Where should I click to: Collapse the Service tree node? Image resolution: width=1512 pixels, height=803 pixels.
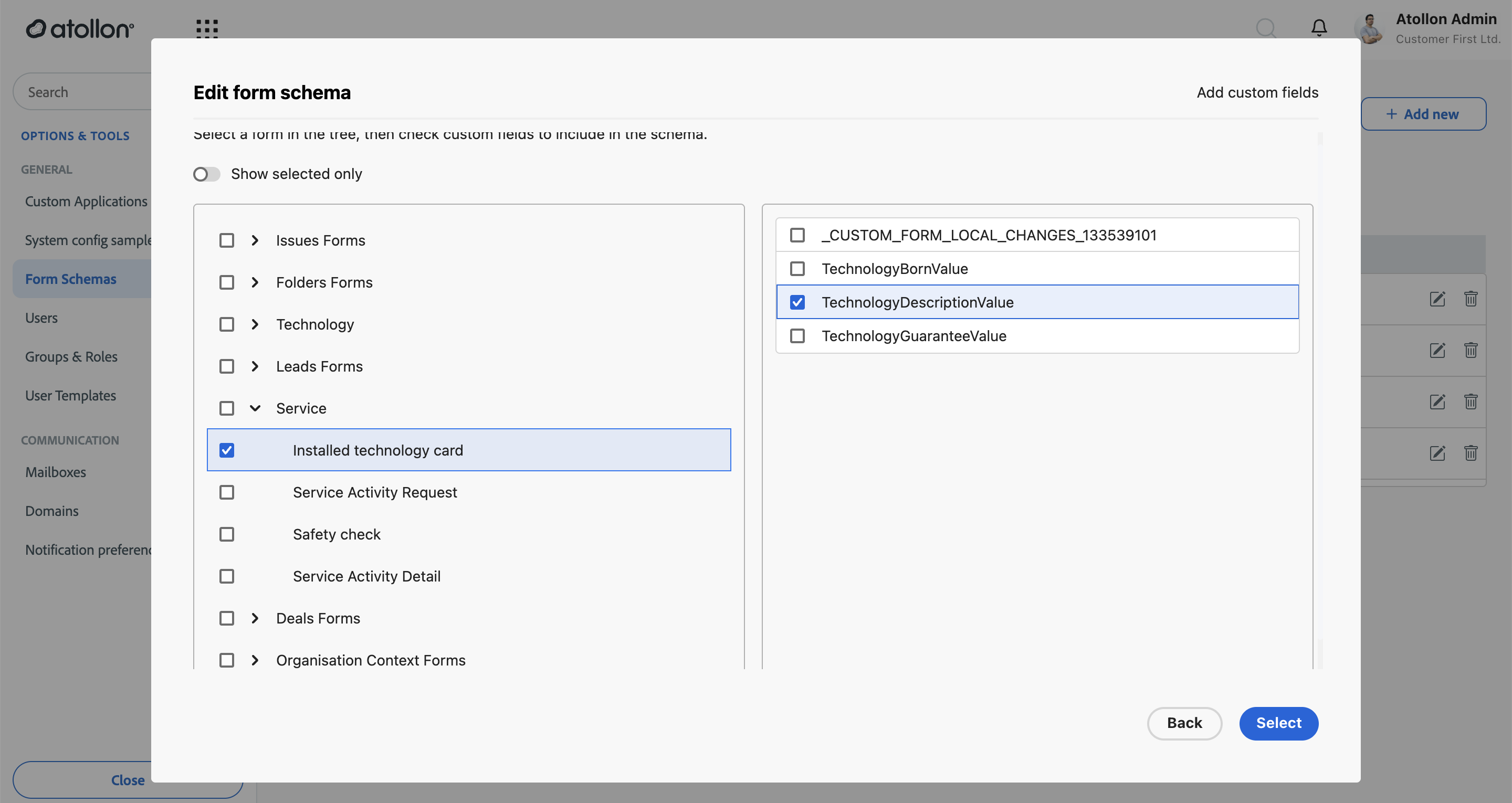point(255,408)
